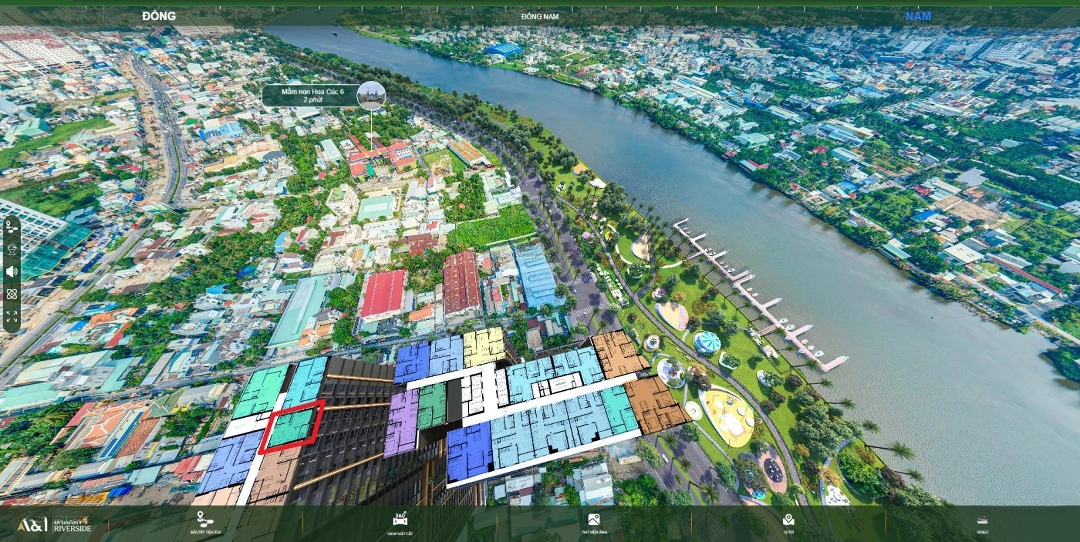Open the video icon at bottom right
Viewport: 1080px width, 542px height.
(x=982, y=520)
